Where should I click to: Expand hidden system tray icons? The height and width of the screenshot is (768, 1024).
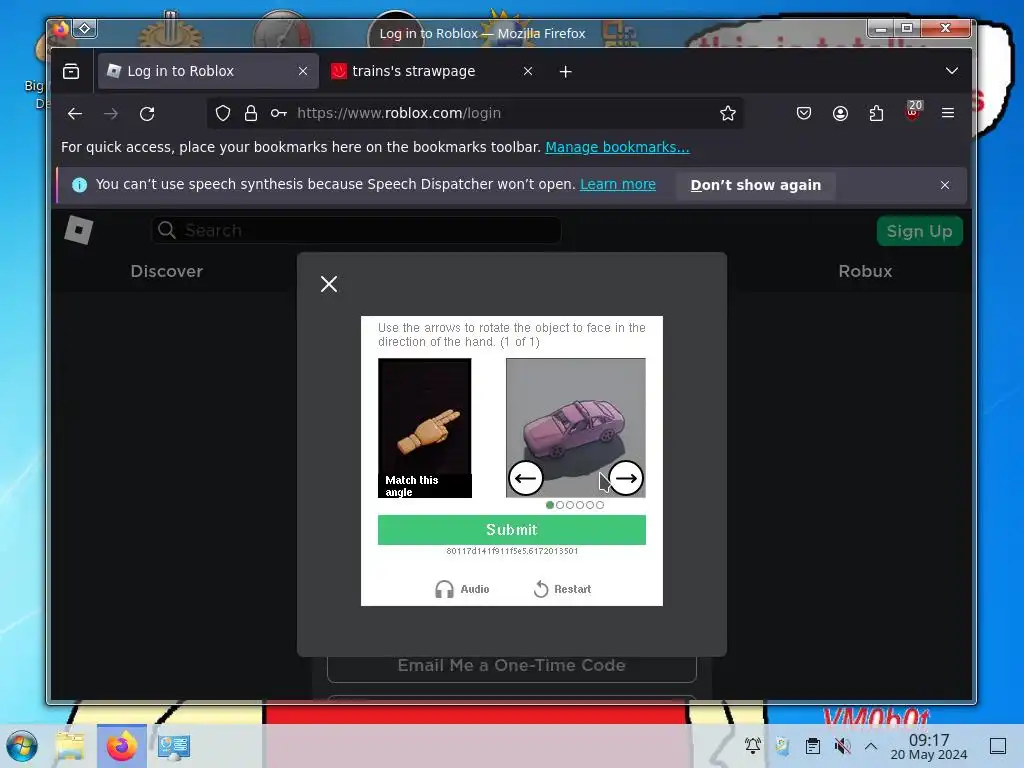click(x=871, y=745)
